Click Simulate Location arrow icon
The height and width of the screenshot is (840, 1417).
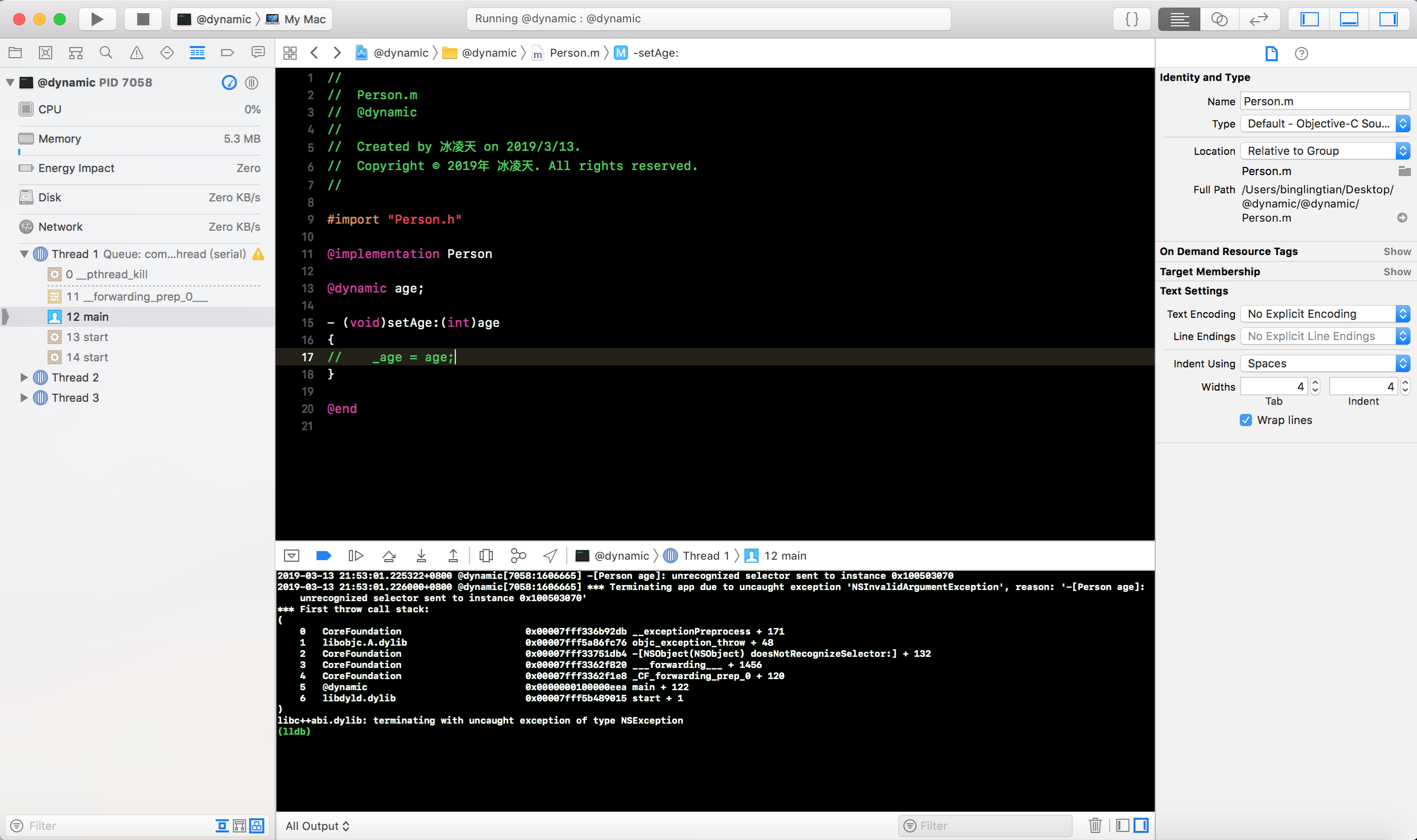[x=550, y=556]
